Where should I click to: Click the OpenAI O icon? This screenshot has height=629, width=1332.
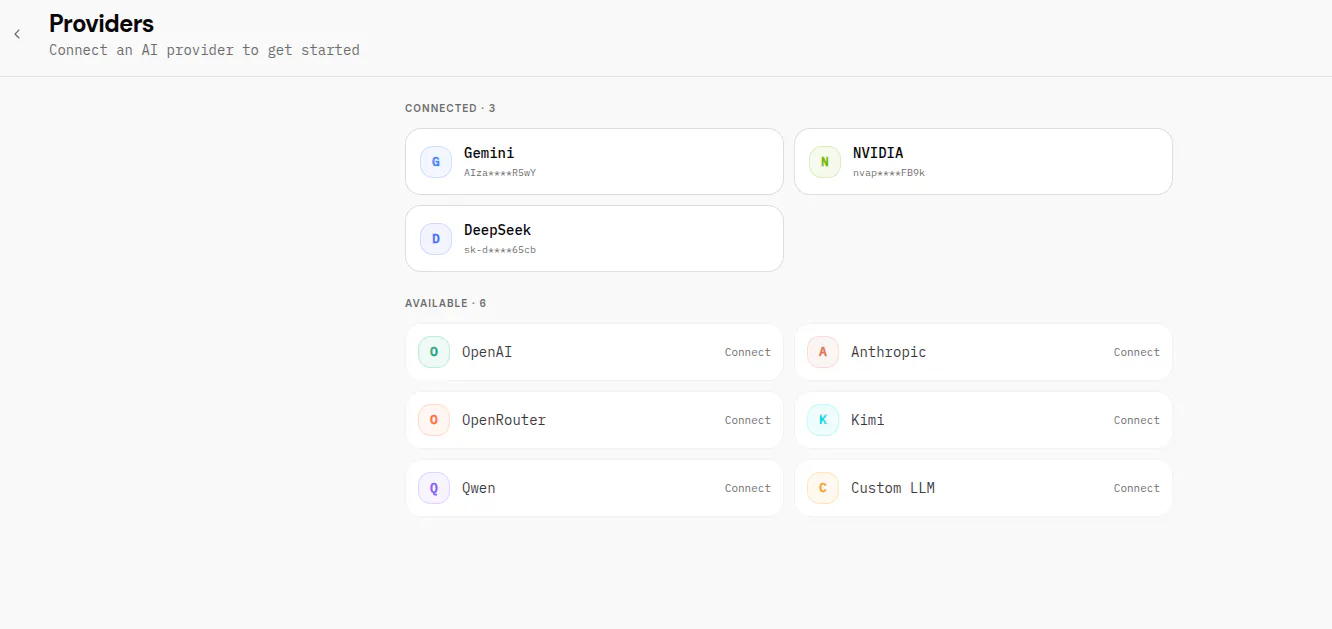coord(434,352)
